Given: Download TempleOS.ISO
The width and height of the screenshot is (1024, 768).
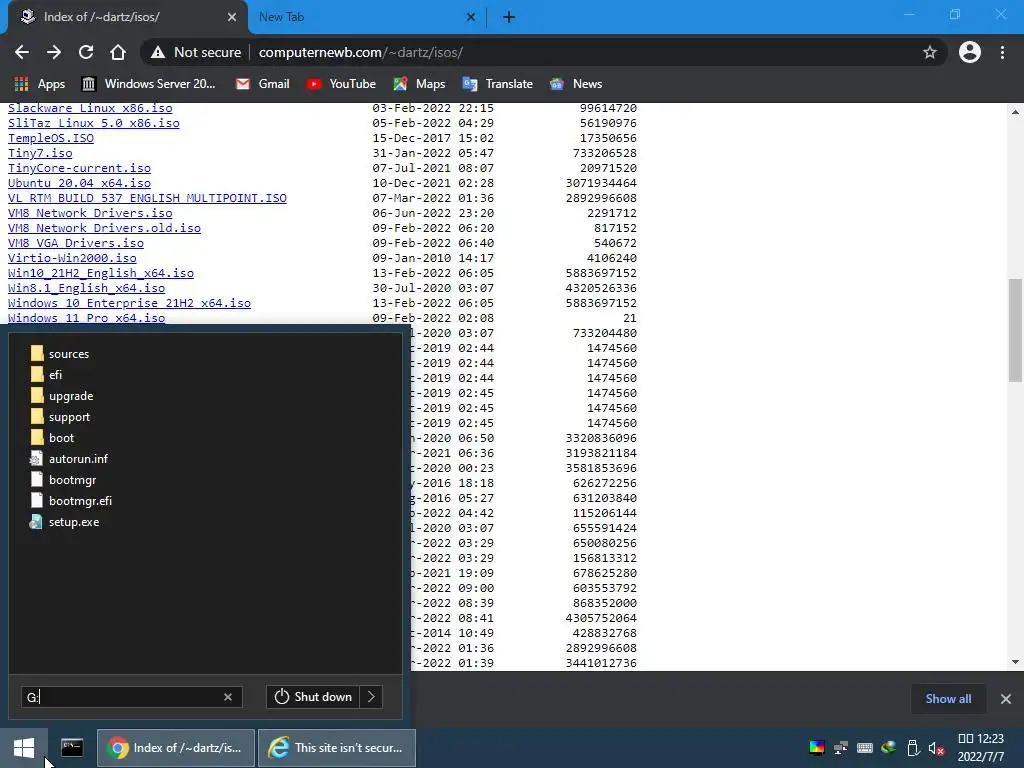Looking at the screenshot, I should [51, 138].
